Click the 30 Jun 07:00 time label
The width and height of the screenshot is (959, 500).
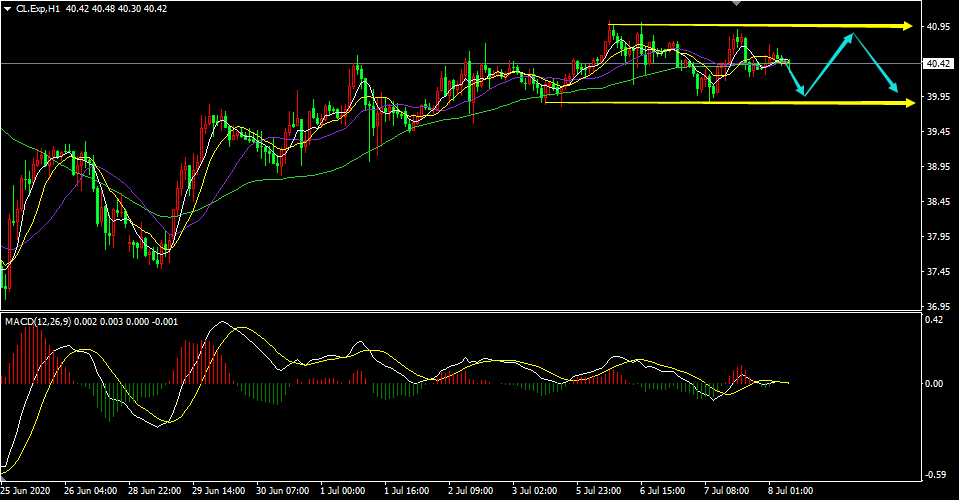[282, 491]
